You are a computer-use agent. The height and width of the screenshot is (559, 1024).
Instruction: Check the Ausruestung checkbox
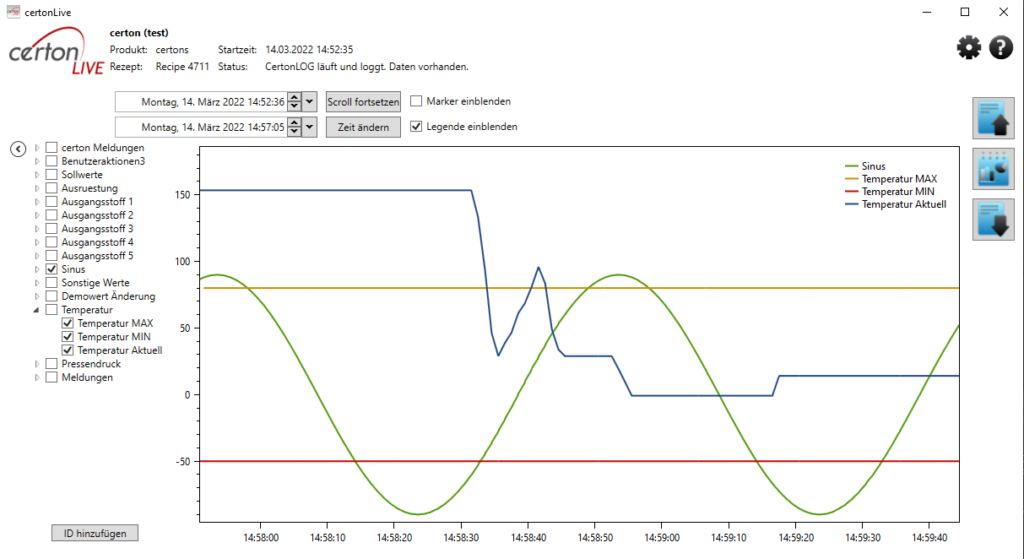pos(52,188)
